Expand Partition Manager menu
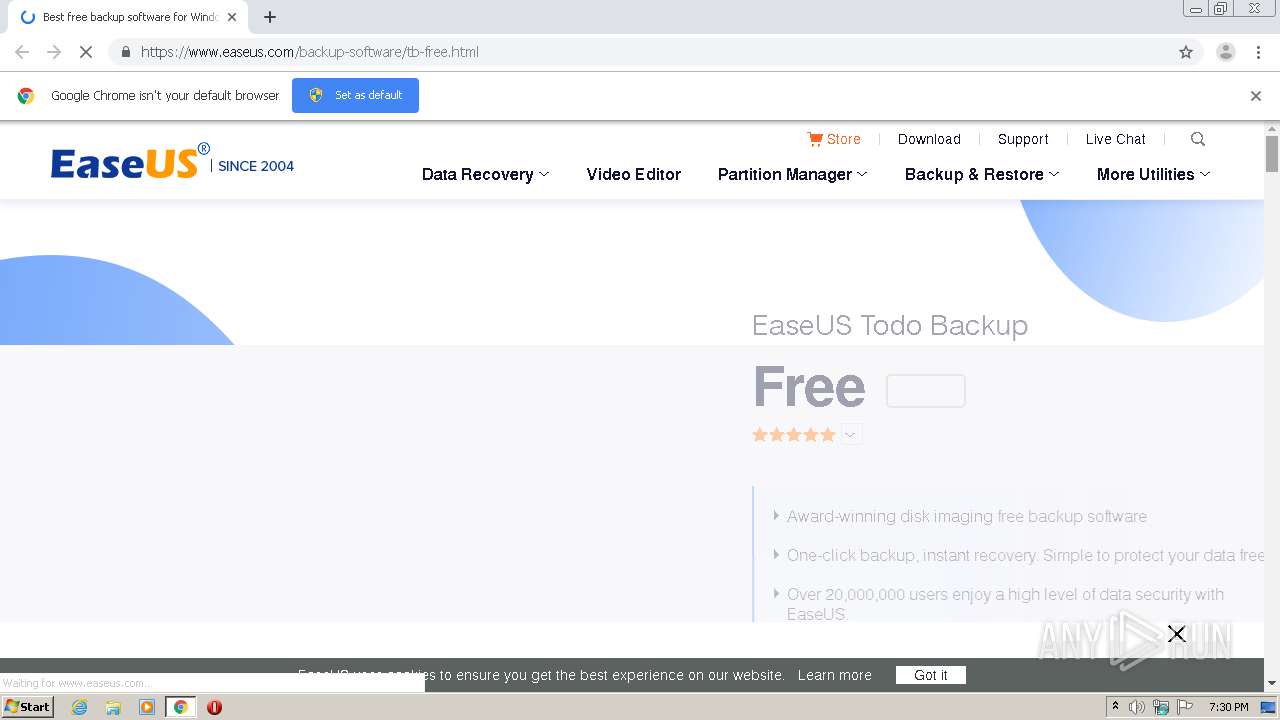 [x=793, y=174]
